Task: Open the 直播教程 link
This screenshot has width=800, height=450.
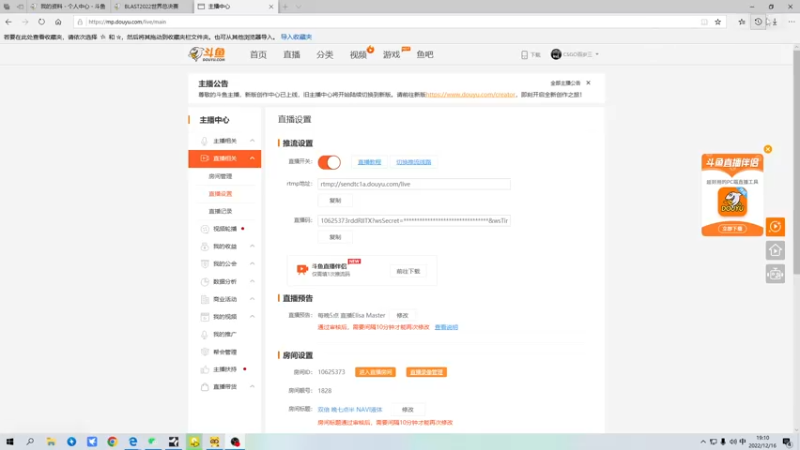Action: click(369, 162)
